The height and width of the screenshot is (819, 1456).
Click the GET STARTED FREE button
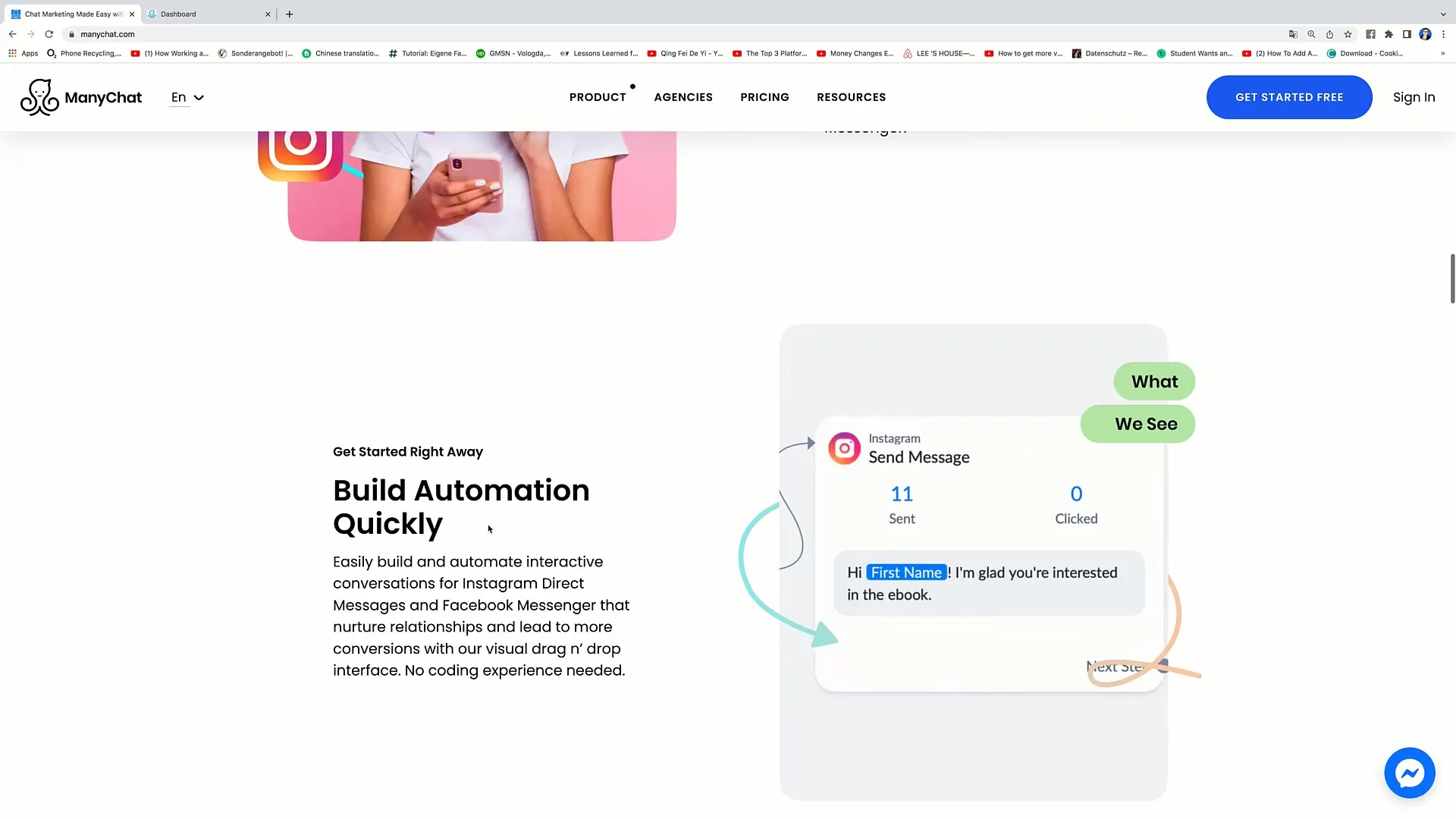(1289, 97)
